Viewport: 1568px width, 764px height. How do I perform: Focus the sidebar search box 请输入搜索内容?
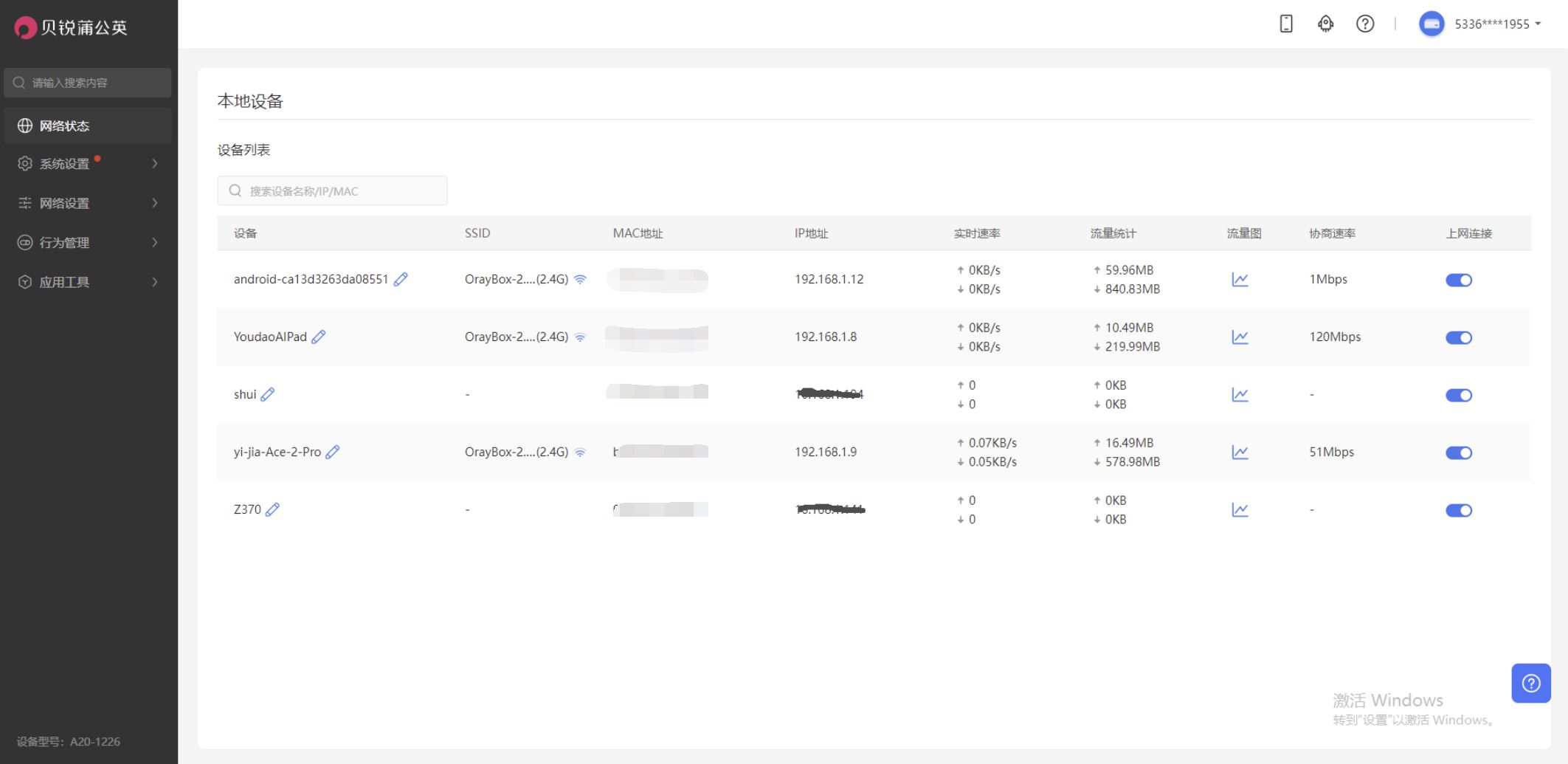coord(88,83)
